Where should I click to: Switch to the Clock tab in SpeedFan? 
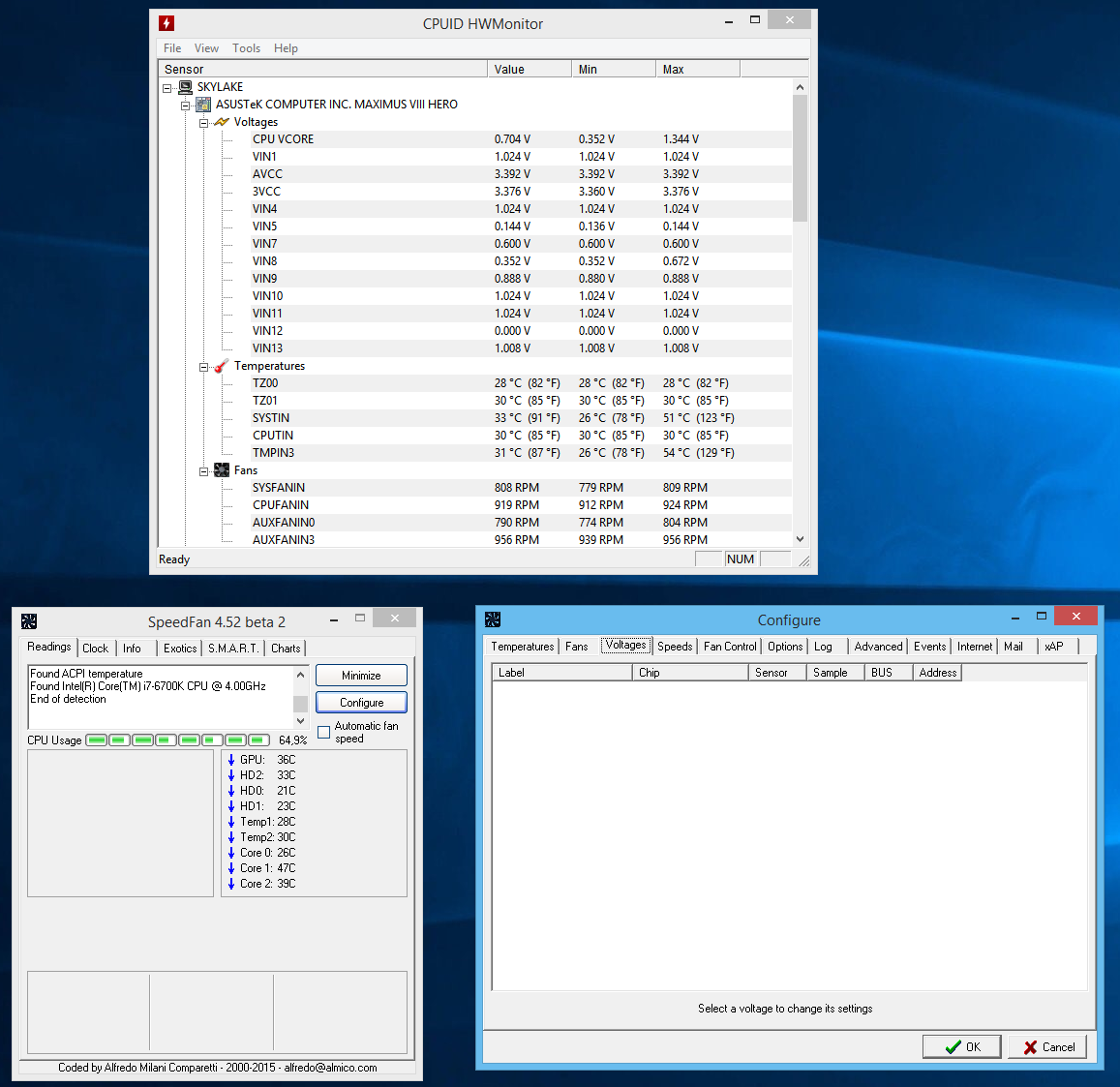95,648
